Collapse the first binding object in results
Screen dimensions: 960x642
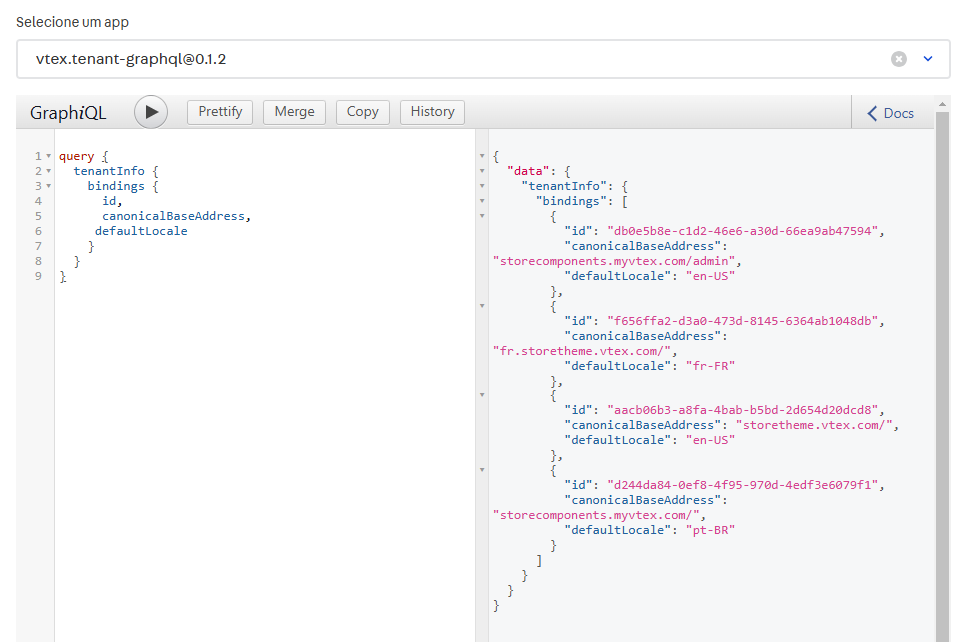482,214
